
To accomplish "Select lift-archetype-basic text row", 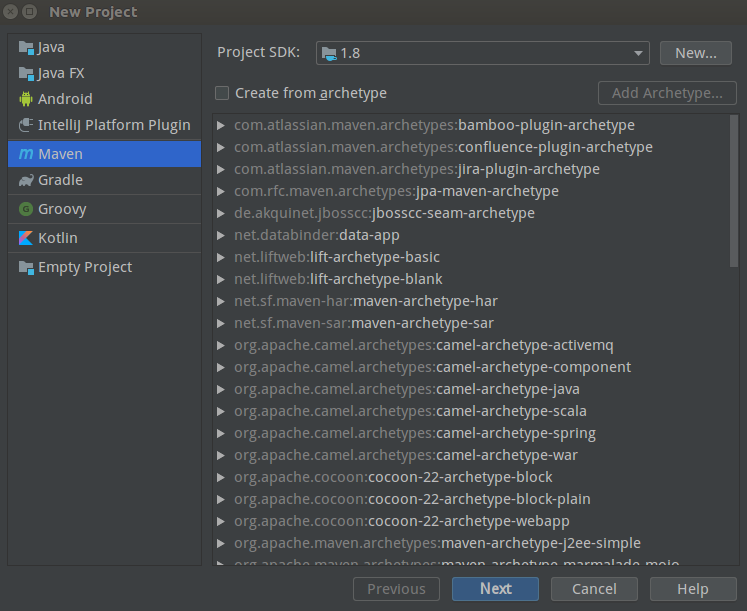I will [337, 257].
